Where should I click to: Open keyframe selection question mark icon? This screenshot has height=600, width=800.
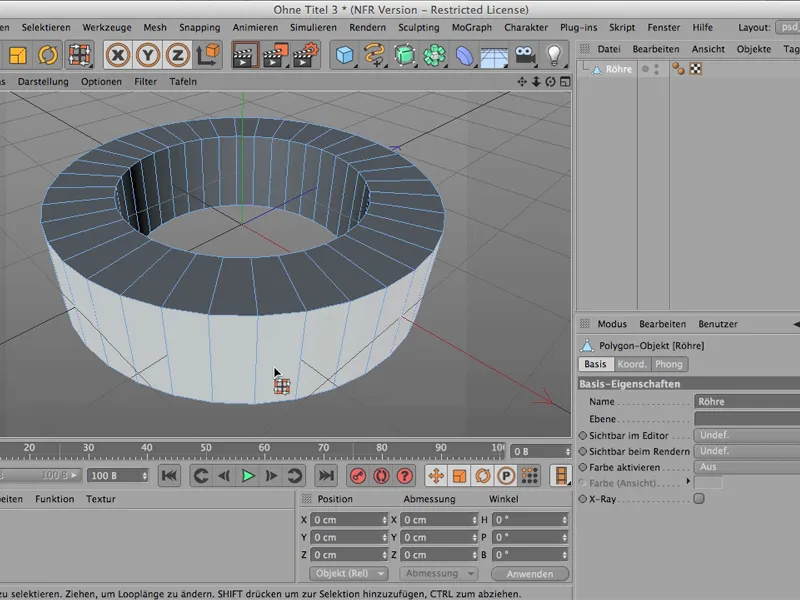tap(405, 476)
